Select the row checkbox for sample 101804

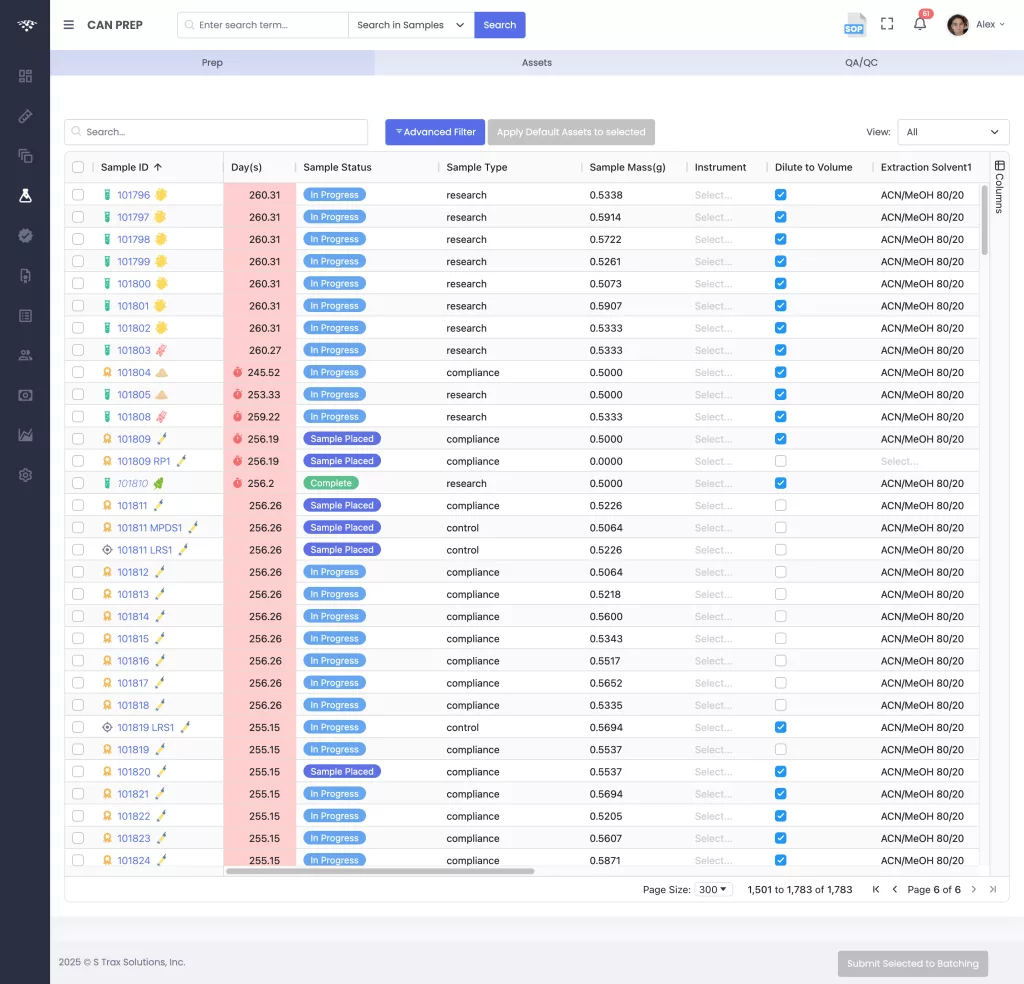tap(78, 372)
